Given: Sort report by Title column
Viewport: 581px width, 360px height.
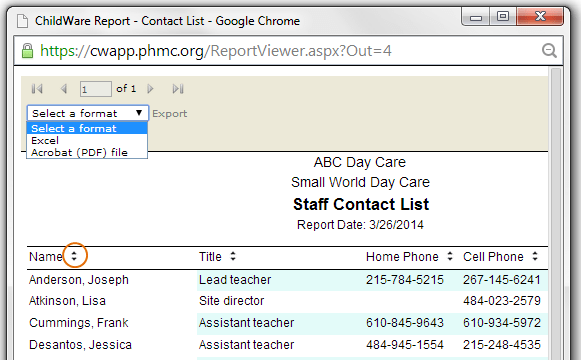Looking at the screenshot, I should (x=233, y=256).
